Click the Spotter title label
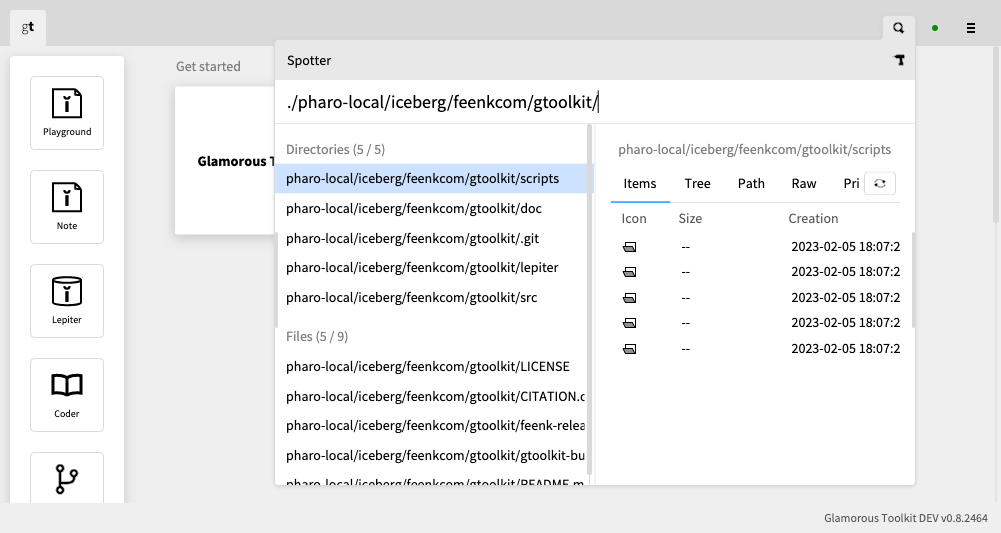The height and width of the screenshot is (533, 1001). tap(309, 61)
